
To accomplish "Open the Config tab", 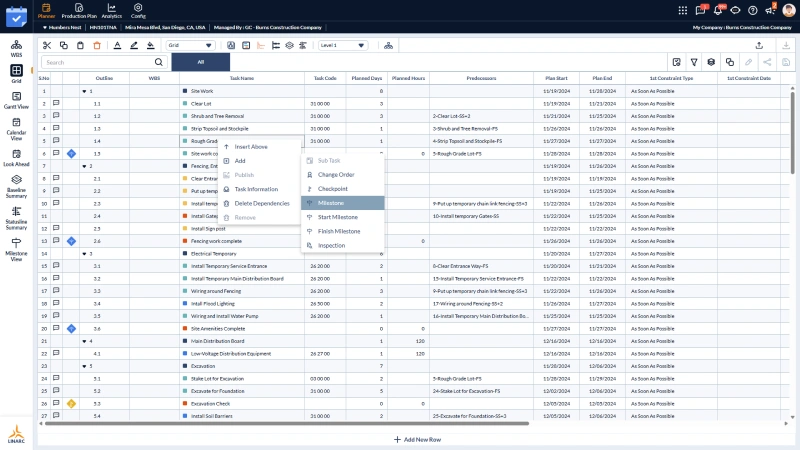I will click(138, 11).
